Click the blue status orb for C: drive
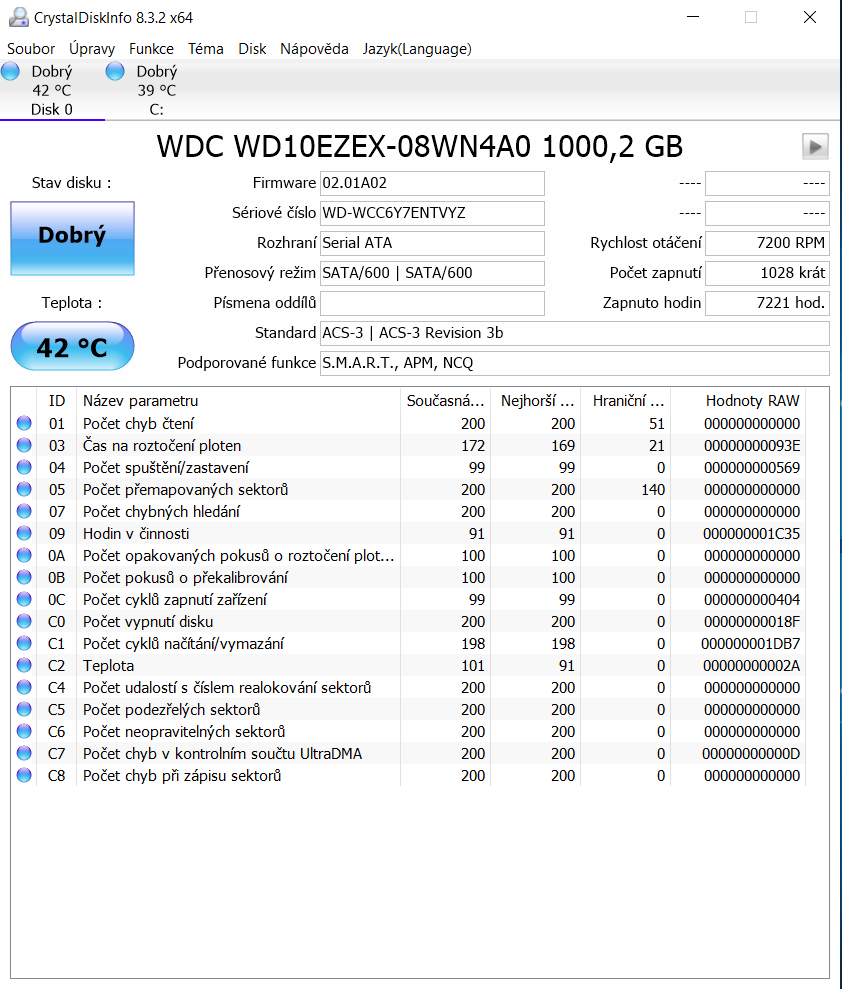The image size is (842, 989). tap(115, 71)
